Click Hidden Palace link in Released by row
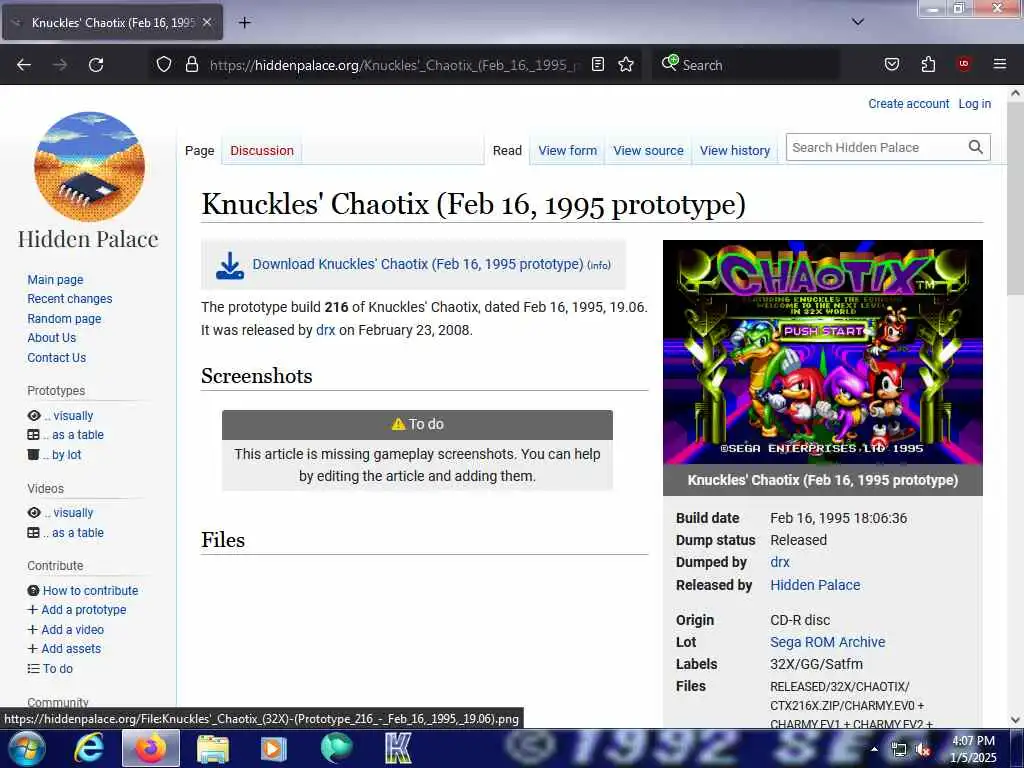The height and width of the screenshot is (768, 1024). pyautogui.click(x=815, y=585)
